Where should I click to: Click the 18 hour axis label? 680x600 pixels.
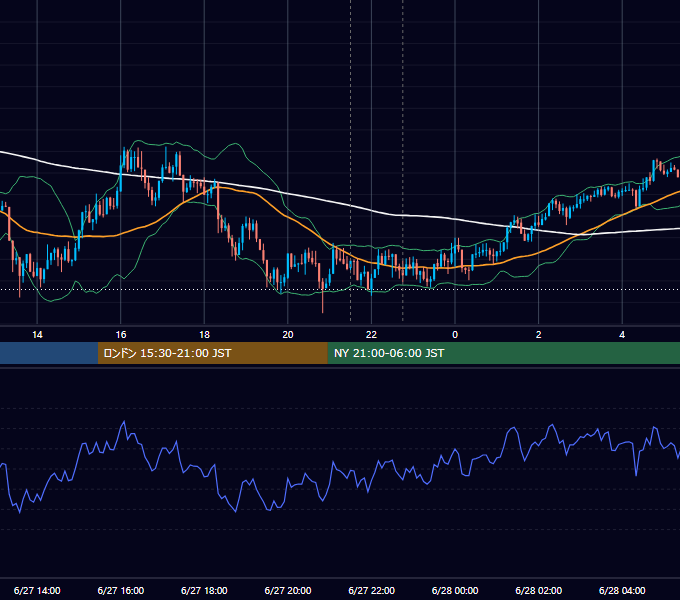204,335
